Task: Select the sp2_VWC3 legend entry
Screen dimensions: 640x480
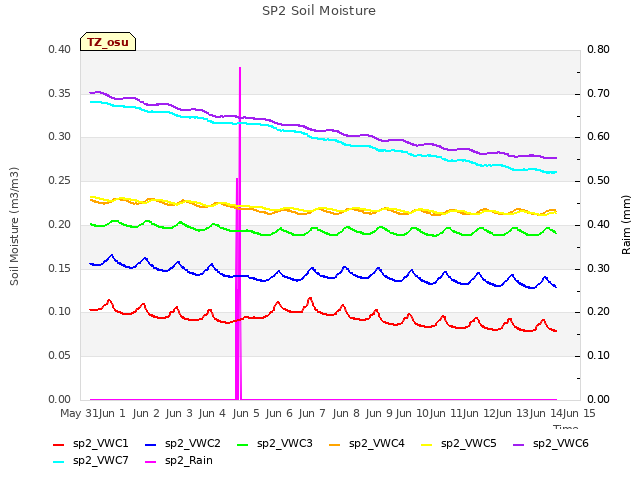Action: point(275,444)
